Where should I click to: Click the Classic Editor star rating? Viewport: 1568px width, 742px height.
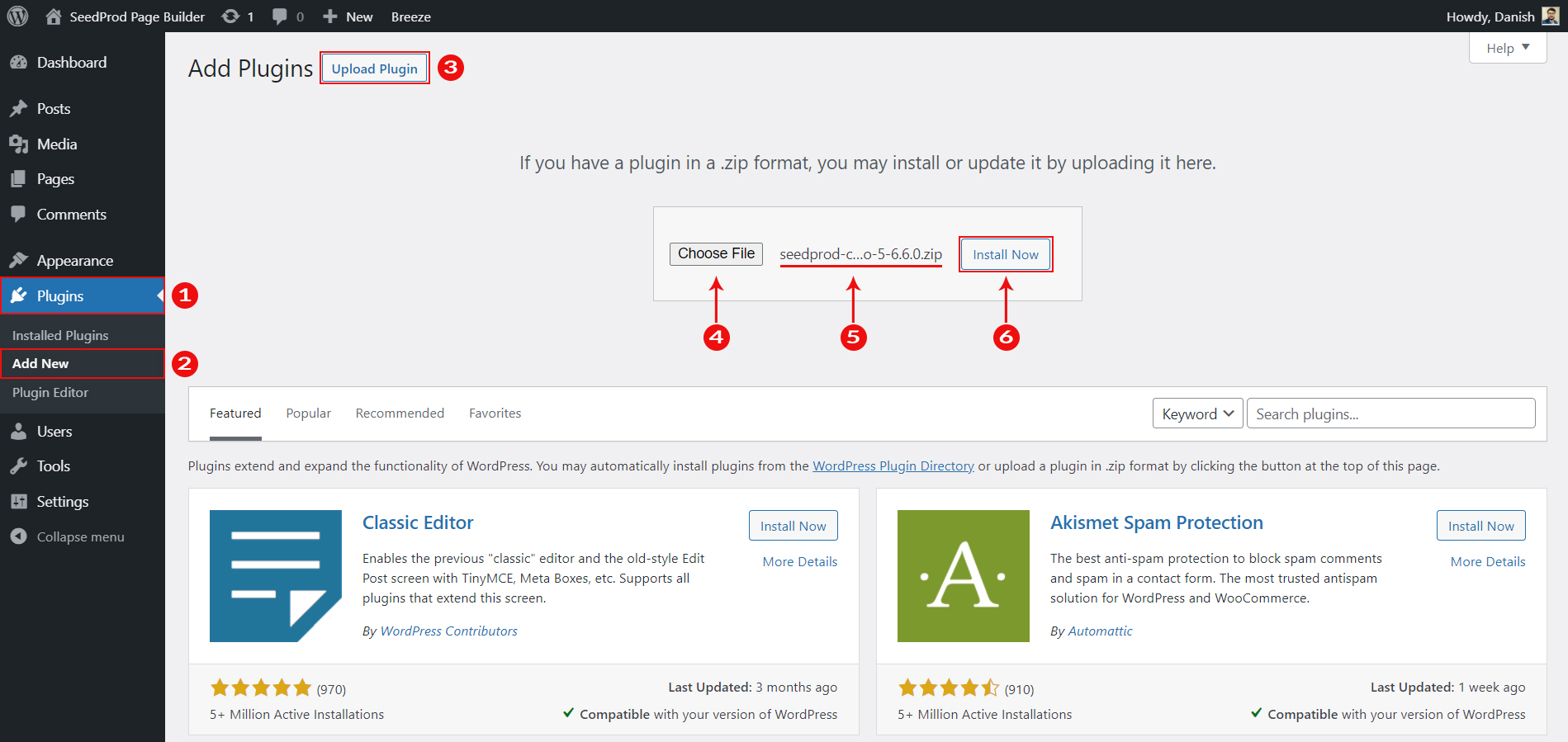[261, 688]
